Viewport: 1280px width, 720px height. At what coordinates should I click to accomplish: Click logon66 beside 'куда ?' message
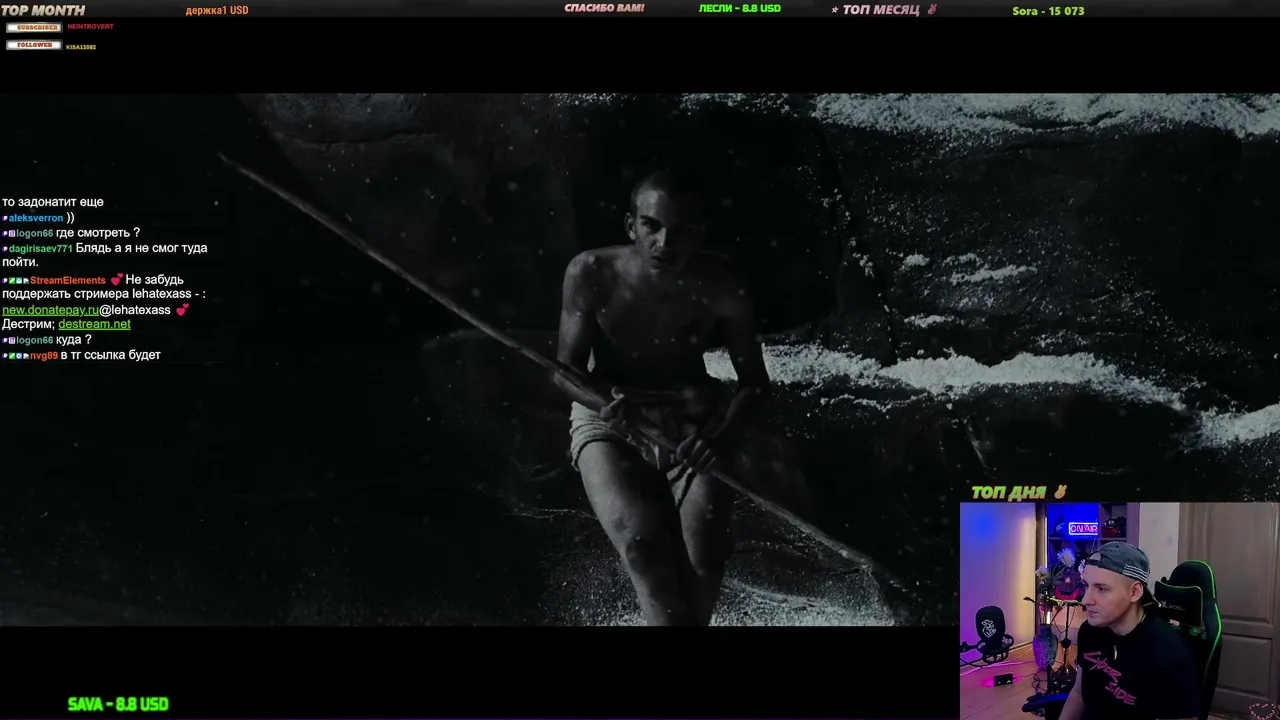tap(34, 340)
